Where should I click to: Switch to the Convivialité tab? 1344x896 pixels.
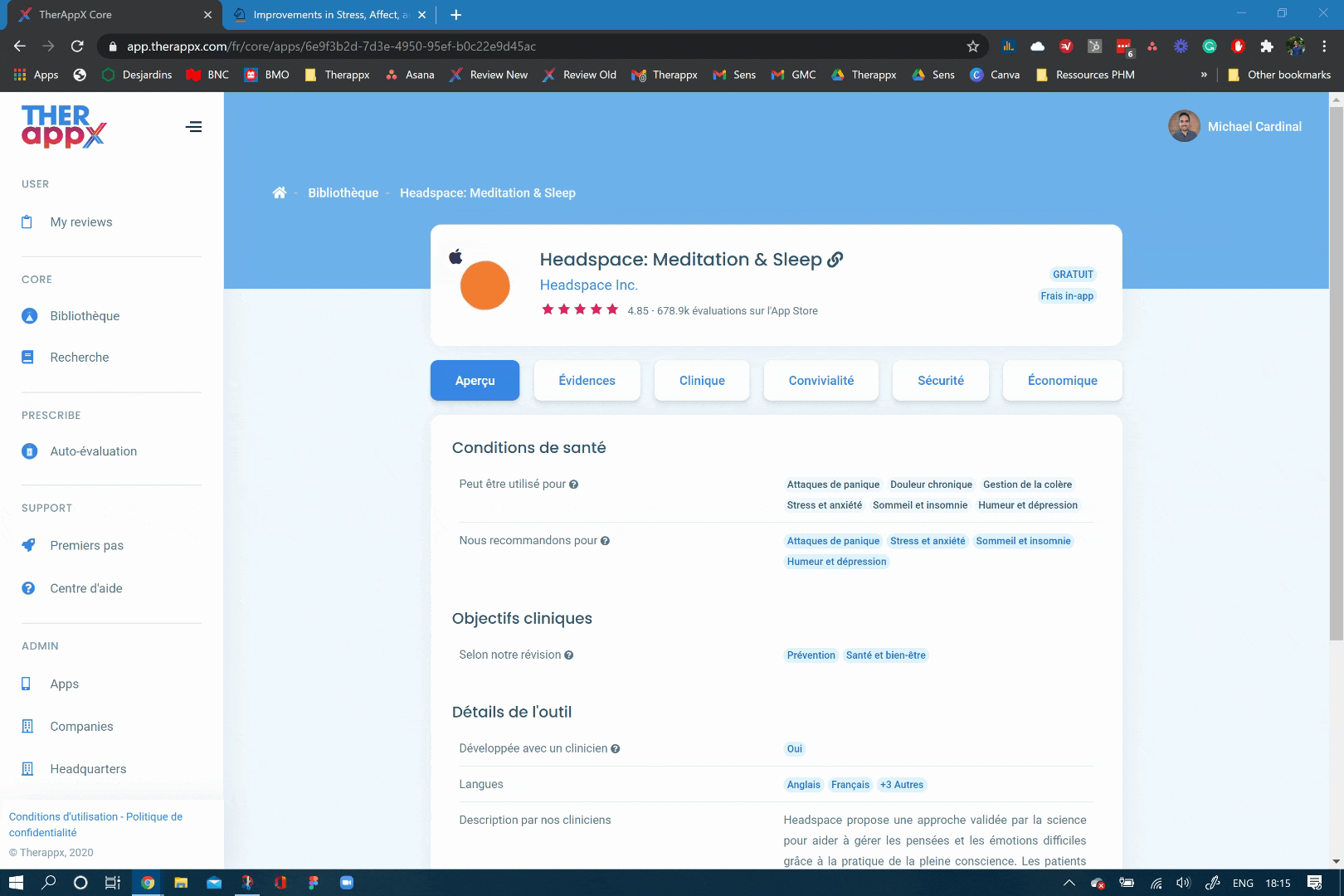(x=821, y=381)
